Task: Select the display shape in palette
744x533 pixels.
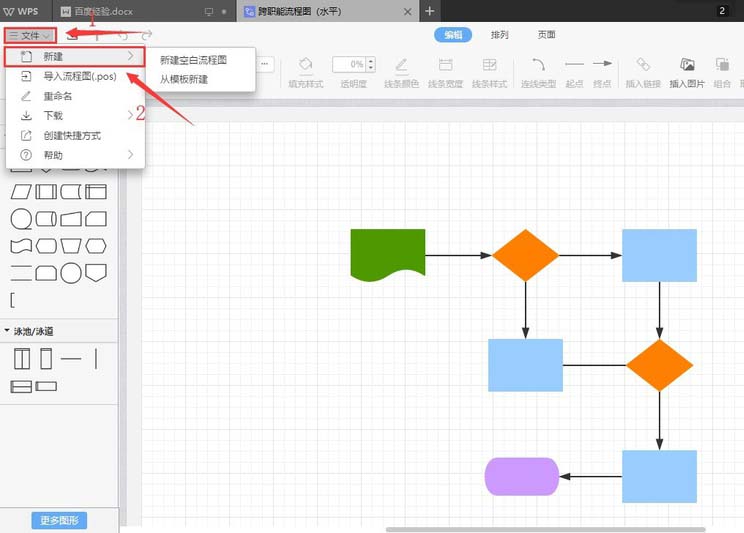Action: (x=46, y=246)
